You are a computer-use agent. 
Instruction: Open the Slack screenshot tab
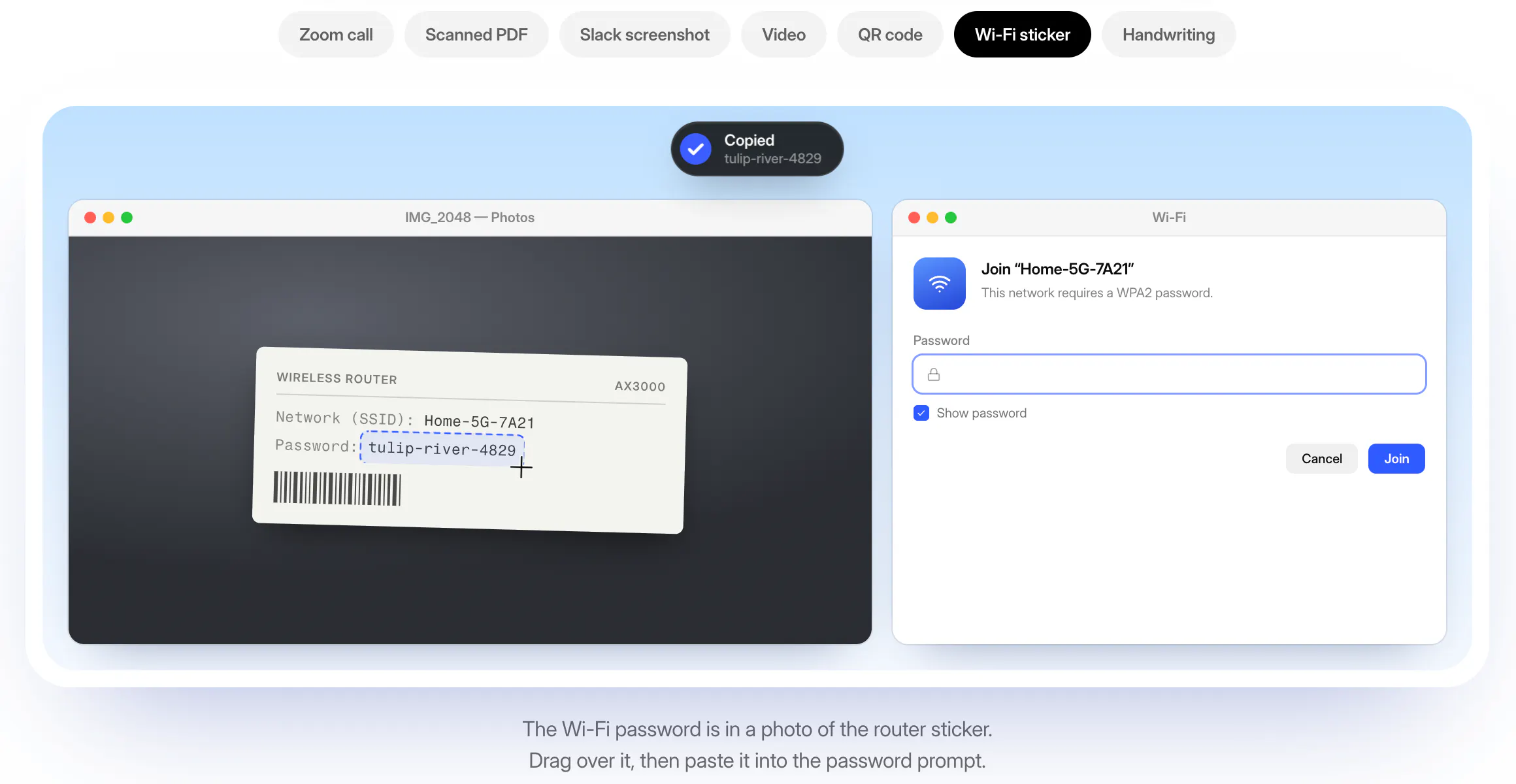pyautogui.click(x=644, y=35)
